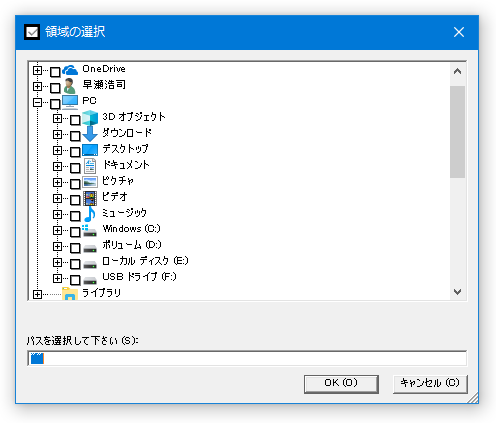Click the ライブラリ folder icon
Image resolution: width=496 pixels, height=423 pixels.
pos(70,294)
